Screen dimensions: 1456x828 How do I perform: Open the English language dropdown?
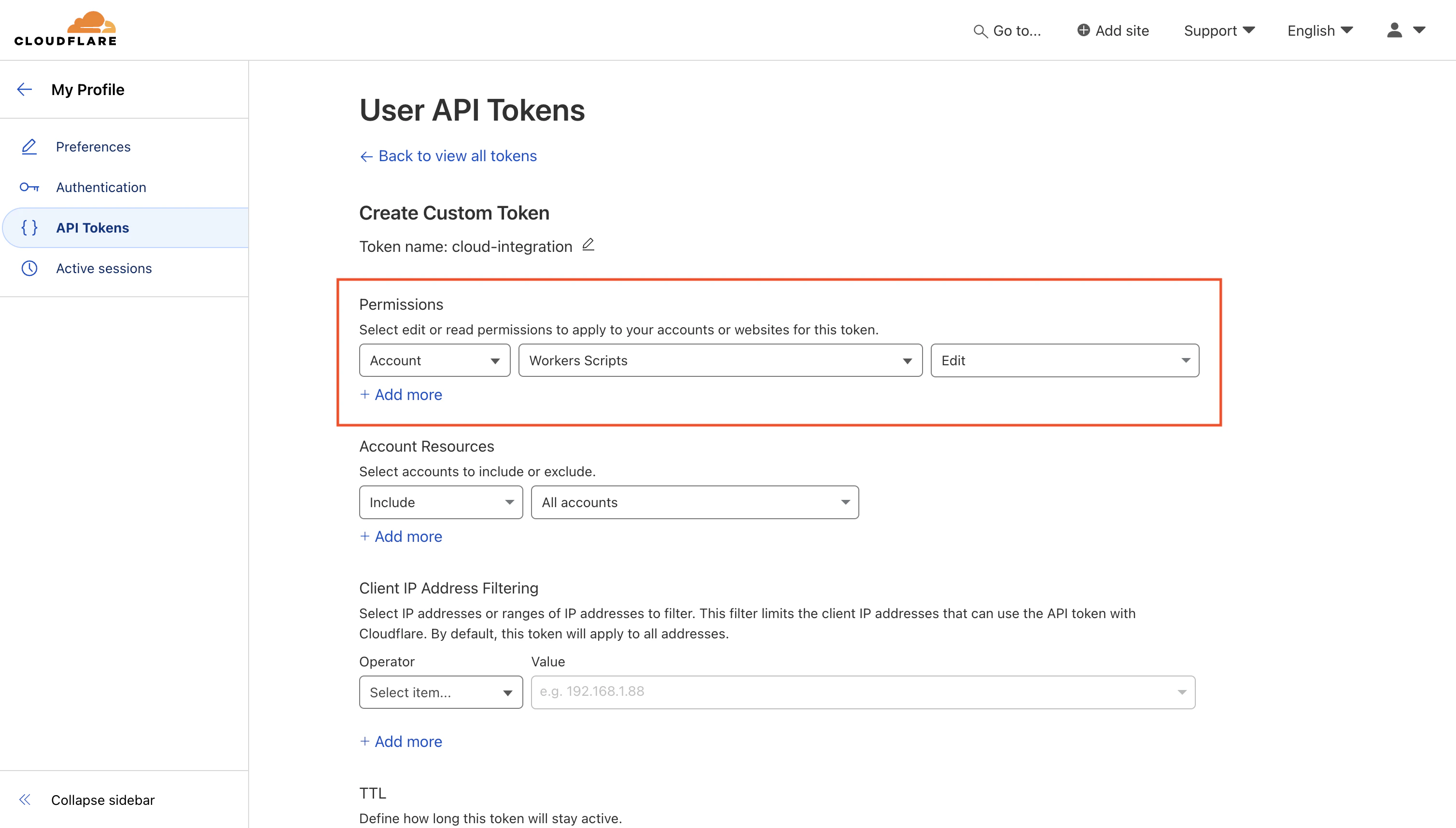point(1320,31)
